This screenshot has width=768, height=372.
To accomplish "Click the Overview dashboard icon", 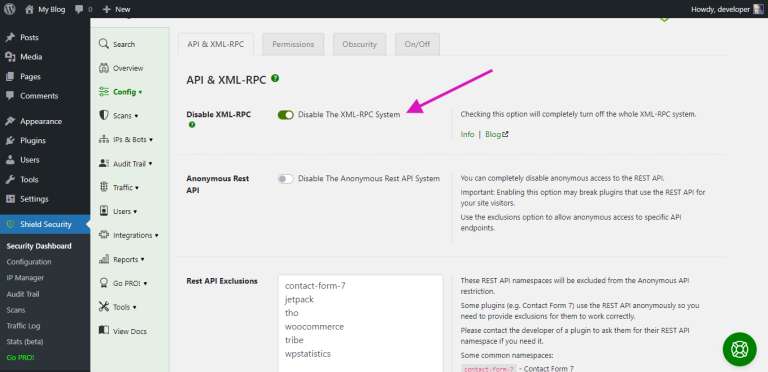I will 103,68.
